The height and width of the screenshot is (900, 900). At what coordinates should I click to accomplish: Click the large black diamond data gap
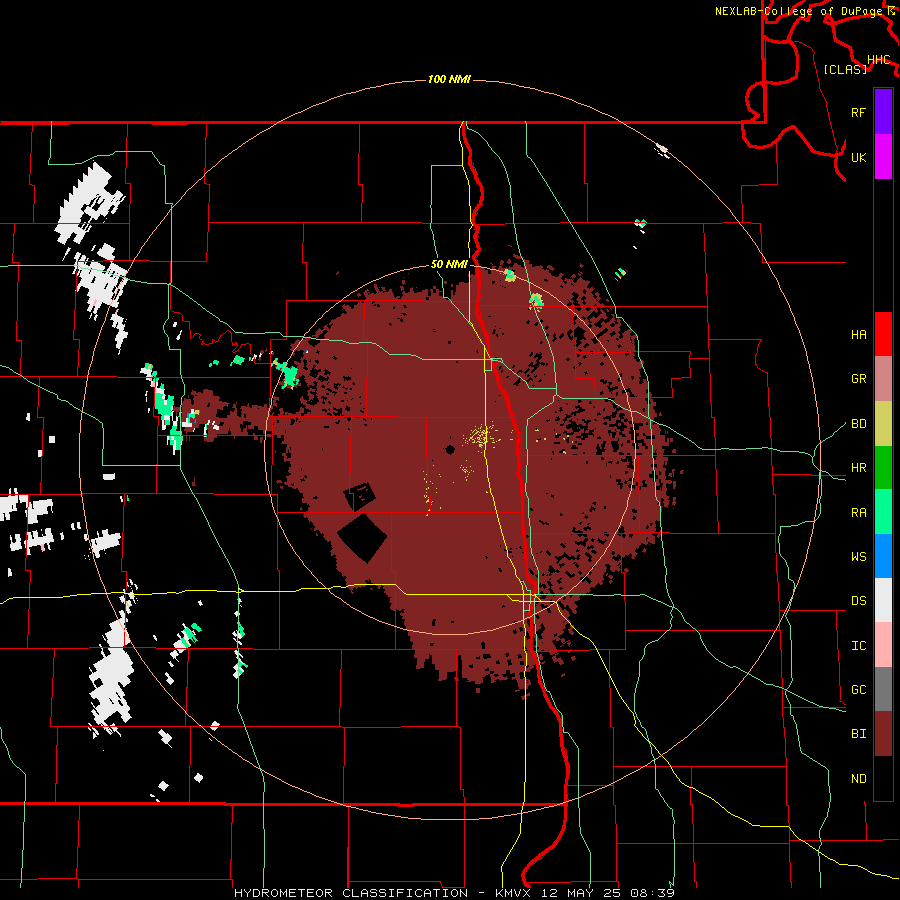click(362, 538)
